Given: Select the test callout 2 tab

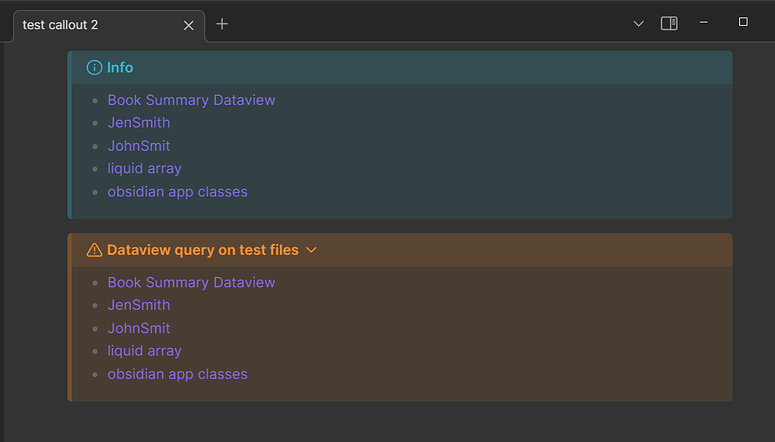Looking at the screenshot, I should [90, 25].
